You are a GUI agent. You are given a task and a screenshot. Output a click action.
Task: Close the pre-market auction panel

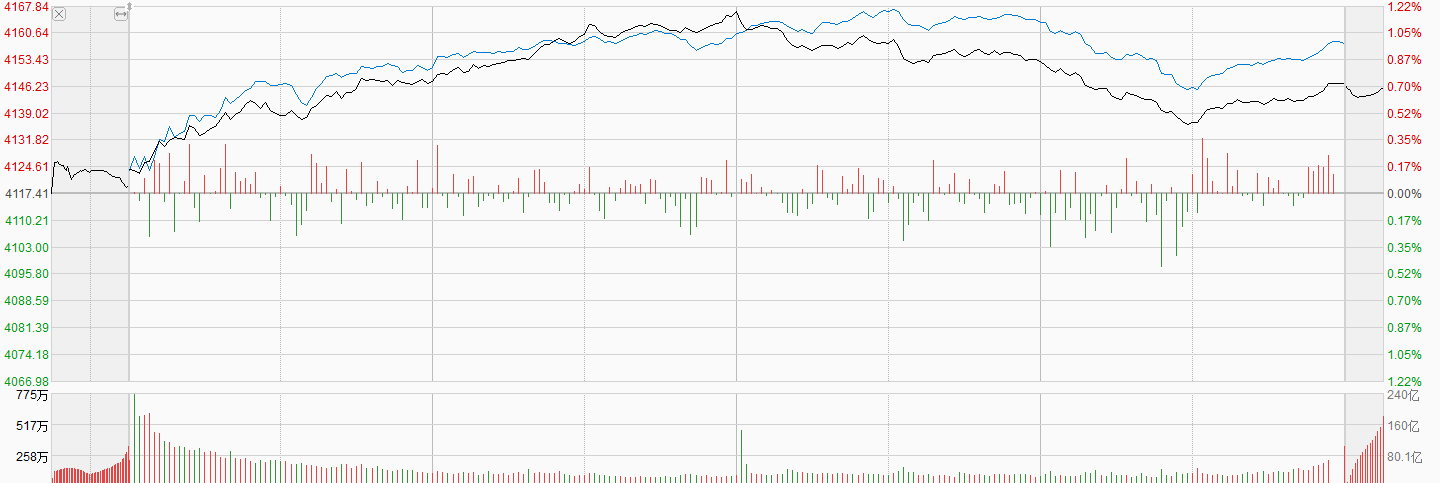pos(59,14)
